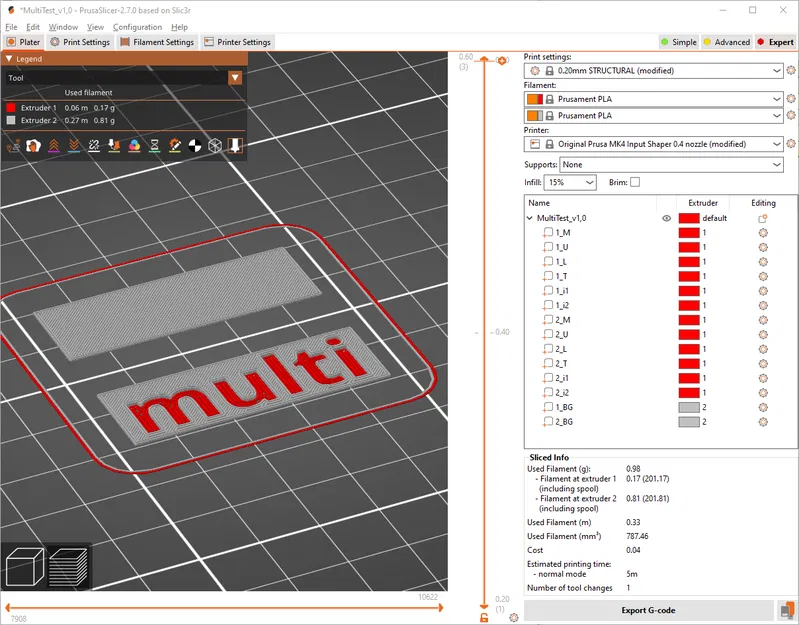799x625 pixels.
Task: Select Simple mode
Action: 679,42
